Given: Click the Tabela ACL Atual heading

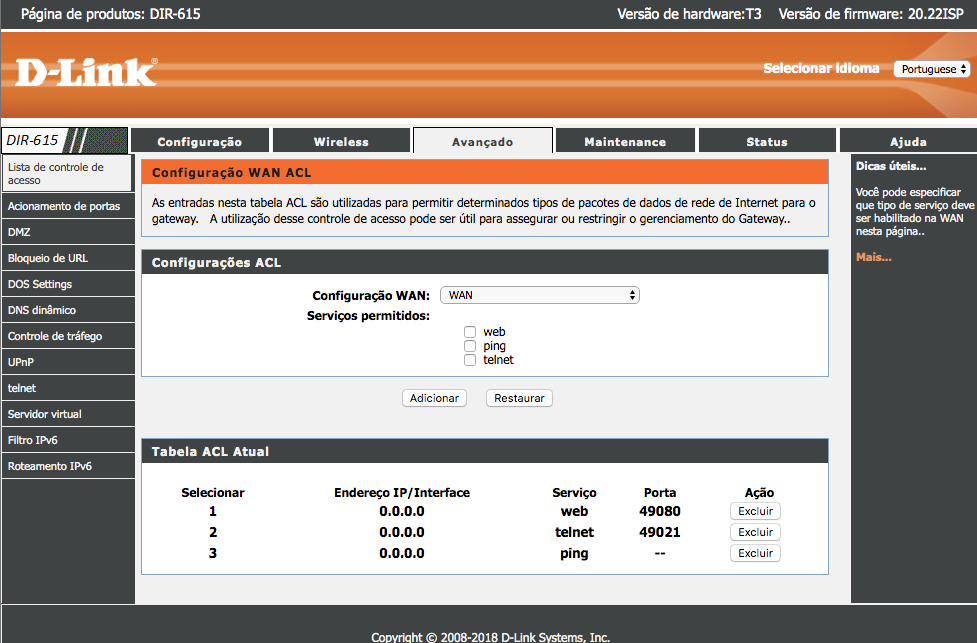Looking at the screenshot, I should pyautogui.click(x=211, y=451).
